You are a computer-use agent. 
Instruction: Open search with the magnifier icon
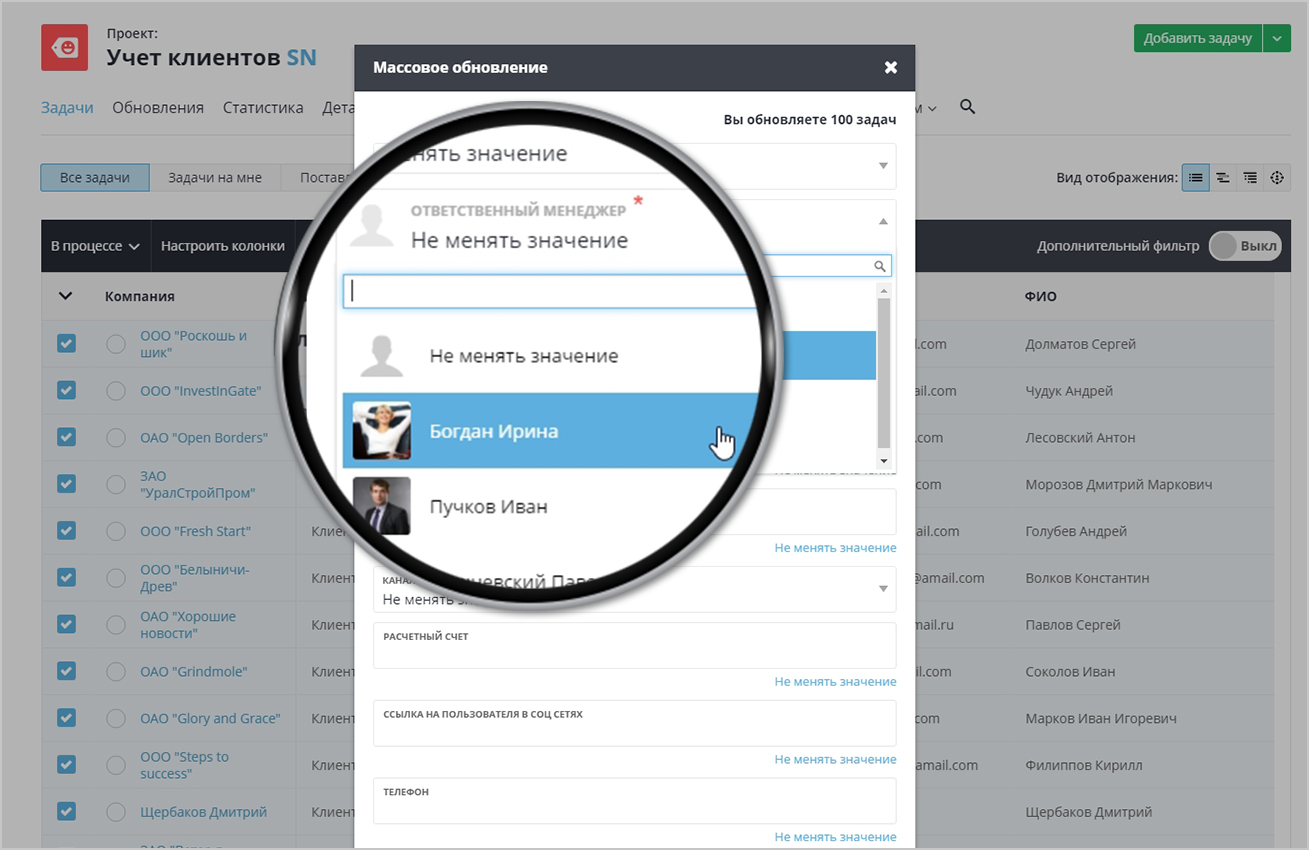967,107
